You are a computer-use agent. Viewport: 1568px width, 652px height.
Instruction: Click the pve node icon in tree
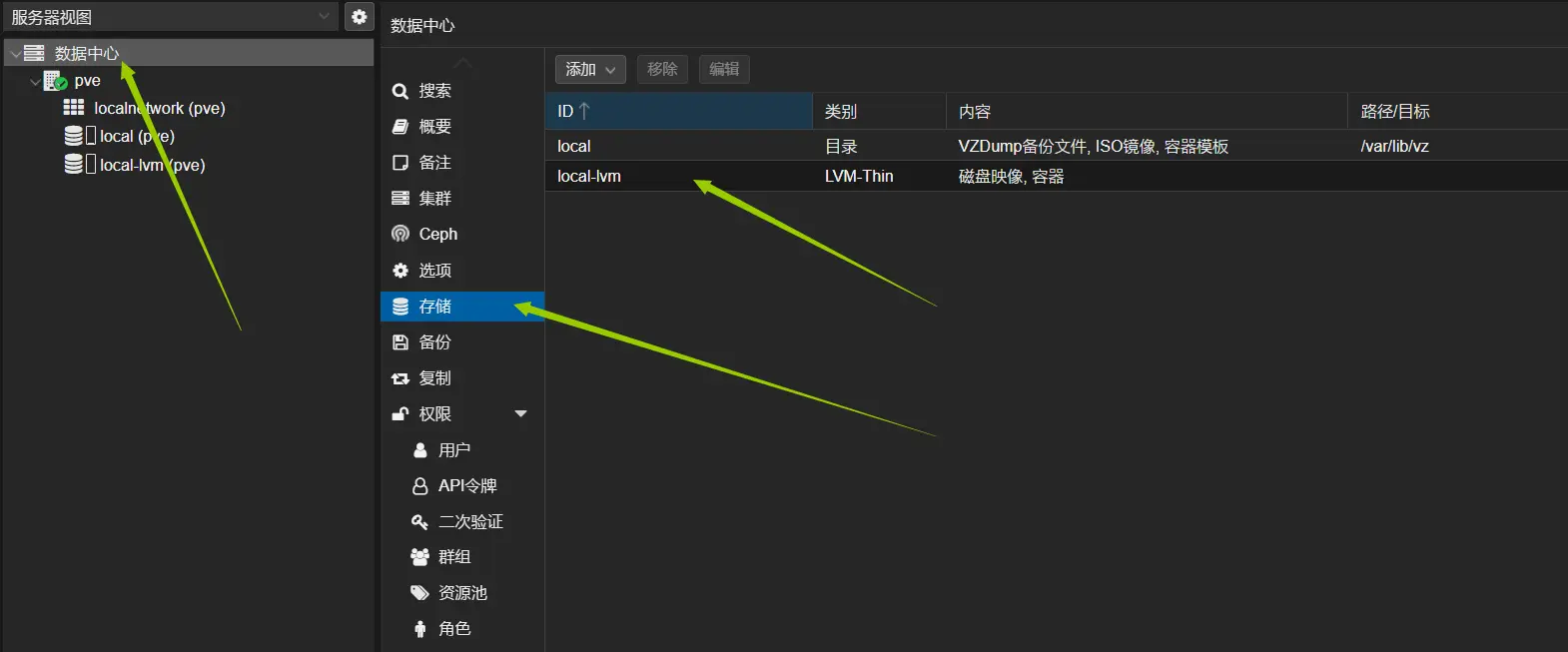click(56, 81)
